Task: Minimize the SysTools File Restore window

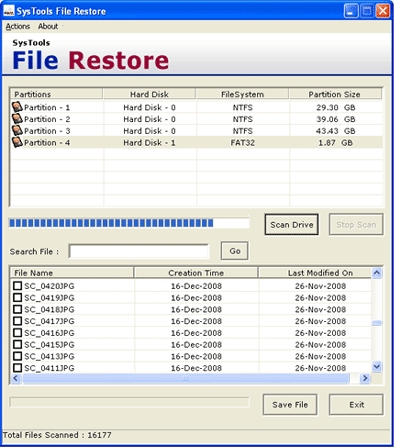Action: click(x=351, y=11)
